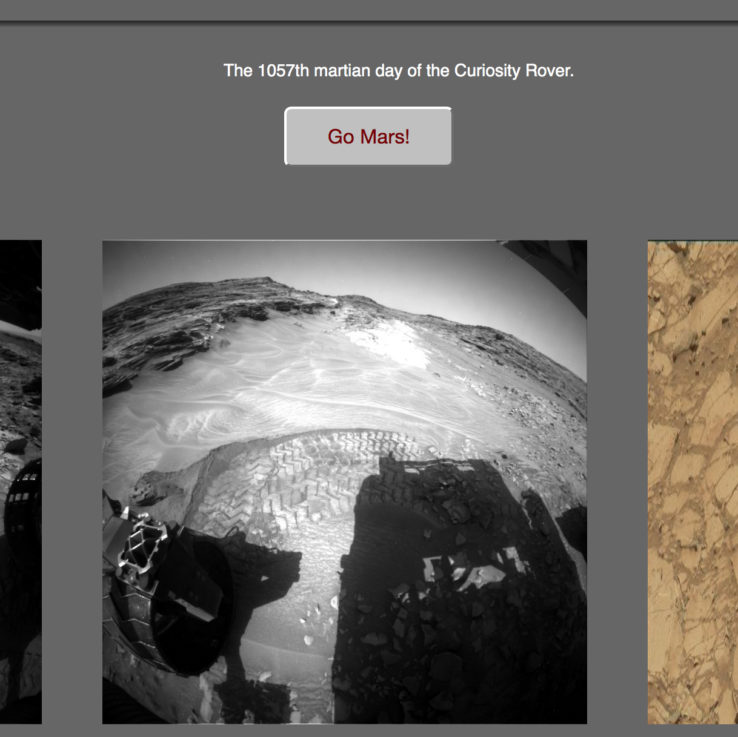Select the '1057th martian day' caption text
This screenshot has width=738, height=737.
click(x=398, y=71)
